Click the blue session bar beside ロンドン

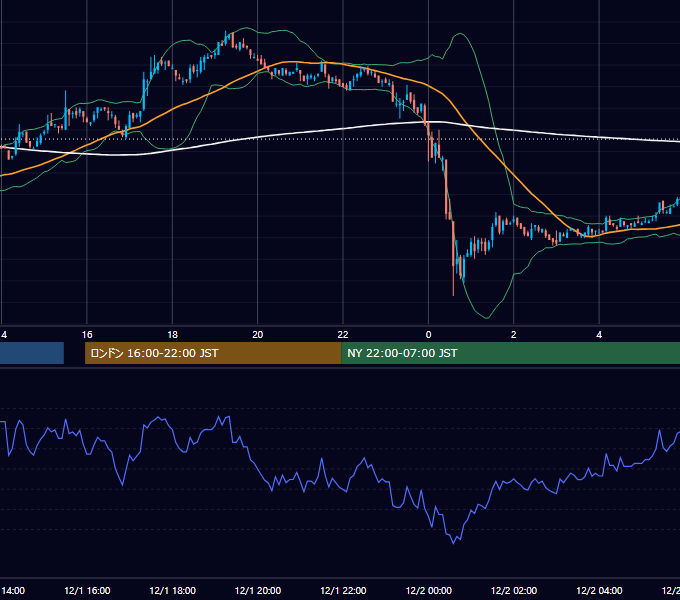tap(32, 353)
